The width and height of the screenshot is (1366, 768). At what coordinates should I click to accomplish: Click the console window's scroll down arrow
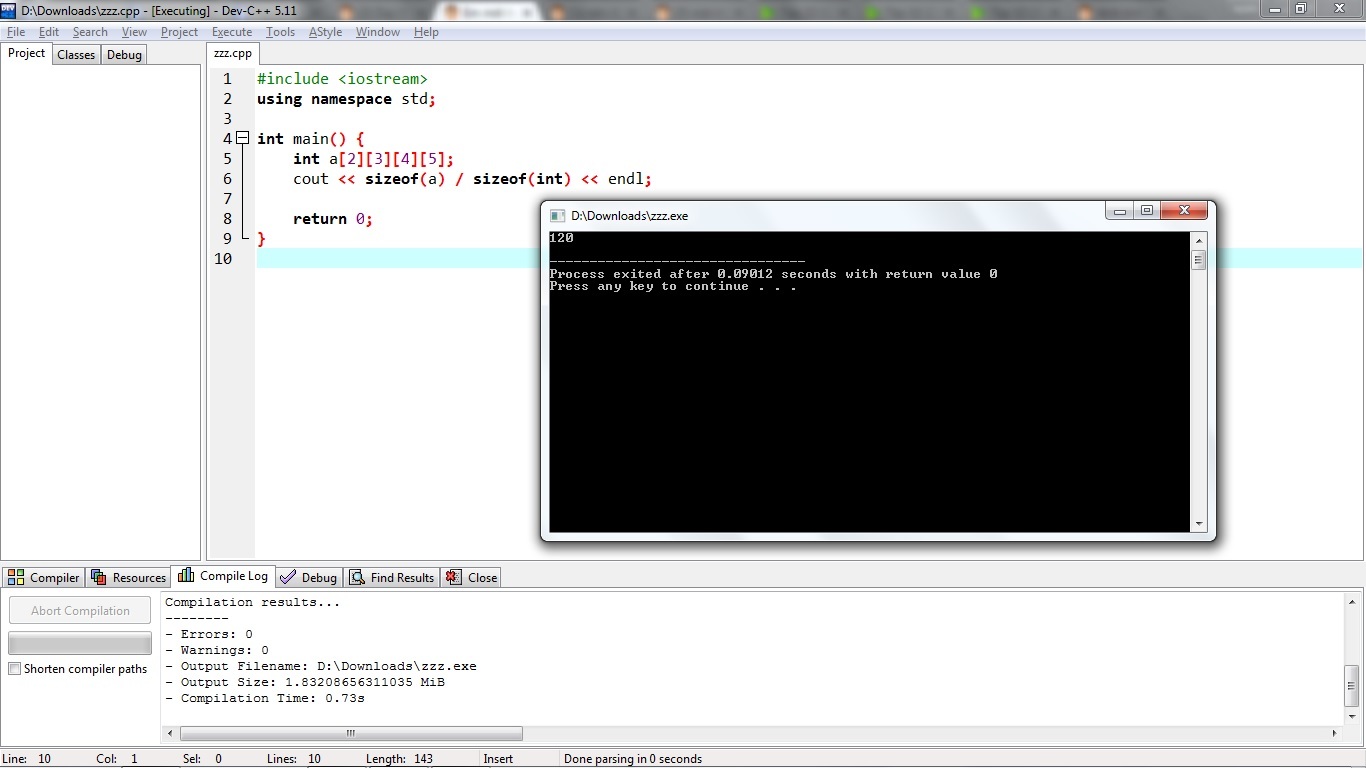(x=1198, y=524)
